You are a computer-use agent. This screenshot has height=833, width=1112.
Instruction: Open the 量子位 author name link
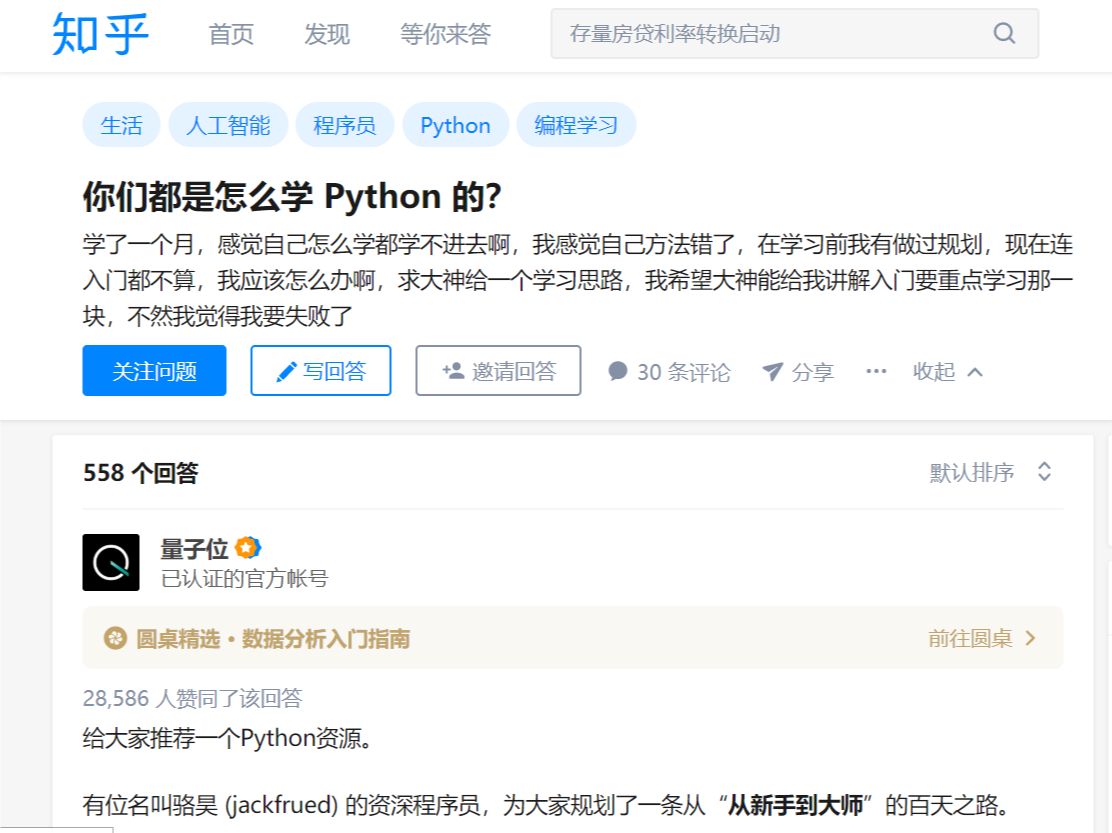[x=194, y=549]
